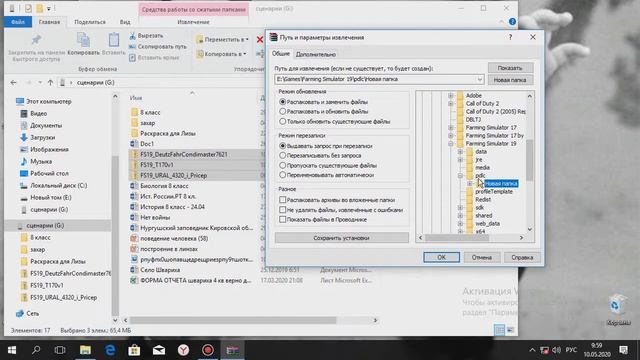Go up one folder level arrow
Viewport: 640px width, 360px height.
point(50,82)
